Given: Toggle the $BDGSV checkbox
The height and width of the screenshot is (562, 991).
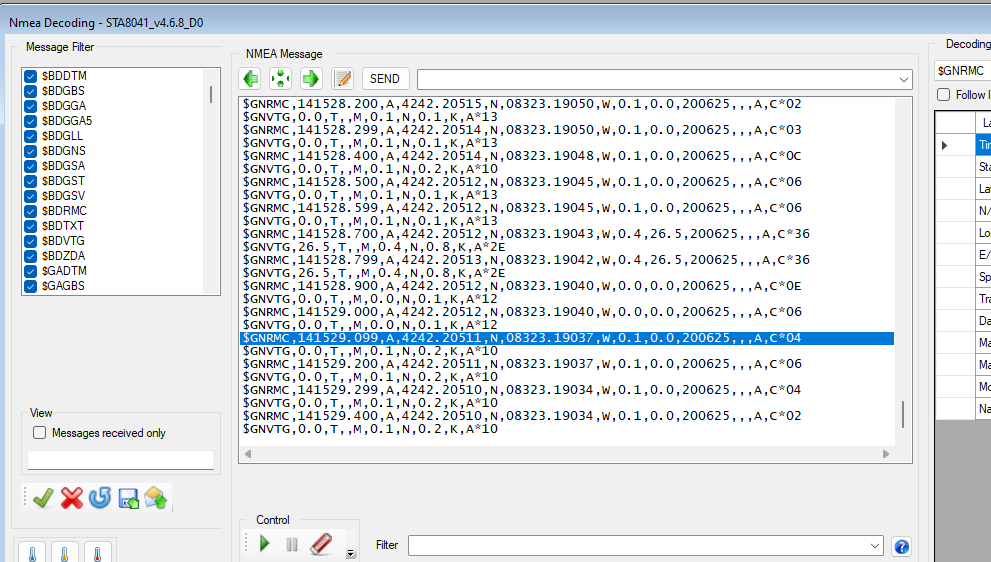Looking at the screenshot, I should [x=30, y=196].
